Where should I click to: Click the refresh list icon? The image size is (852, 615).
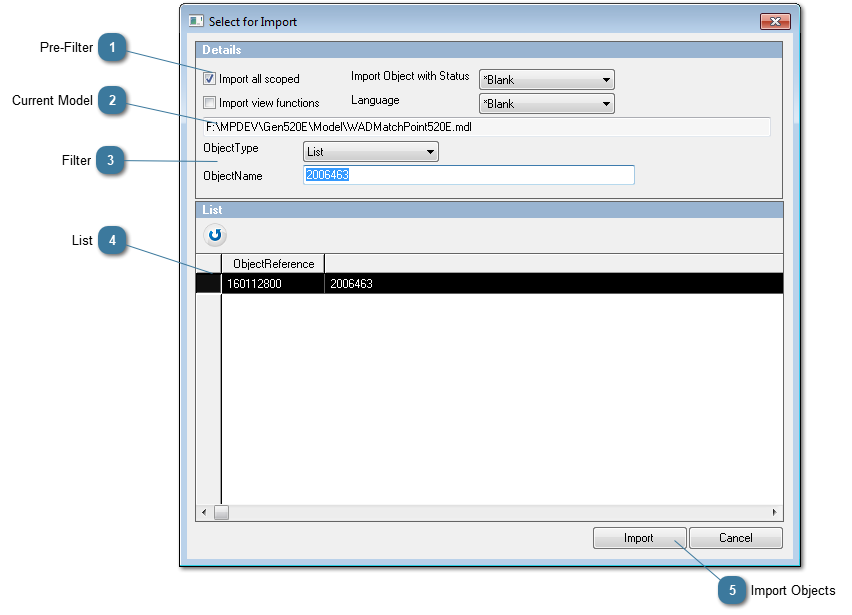[215, 235]
